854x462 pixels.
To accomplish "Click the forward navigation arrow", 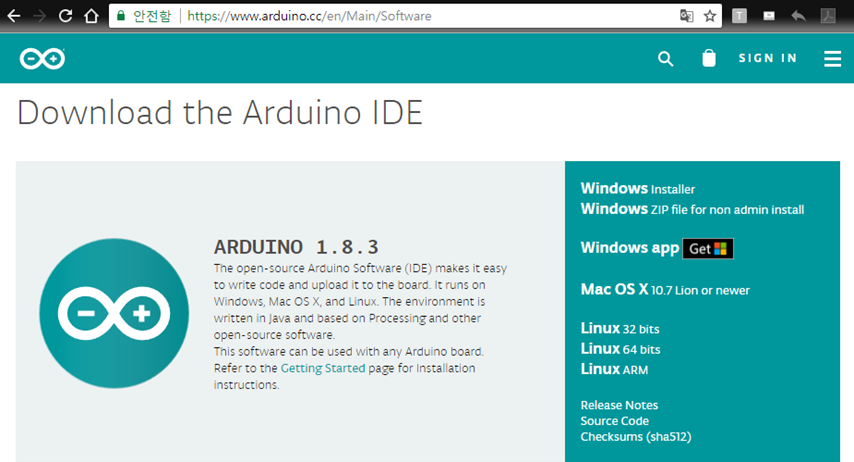I will tap(40, 16).
